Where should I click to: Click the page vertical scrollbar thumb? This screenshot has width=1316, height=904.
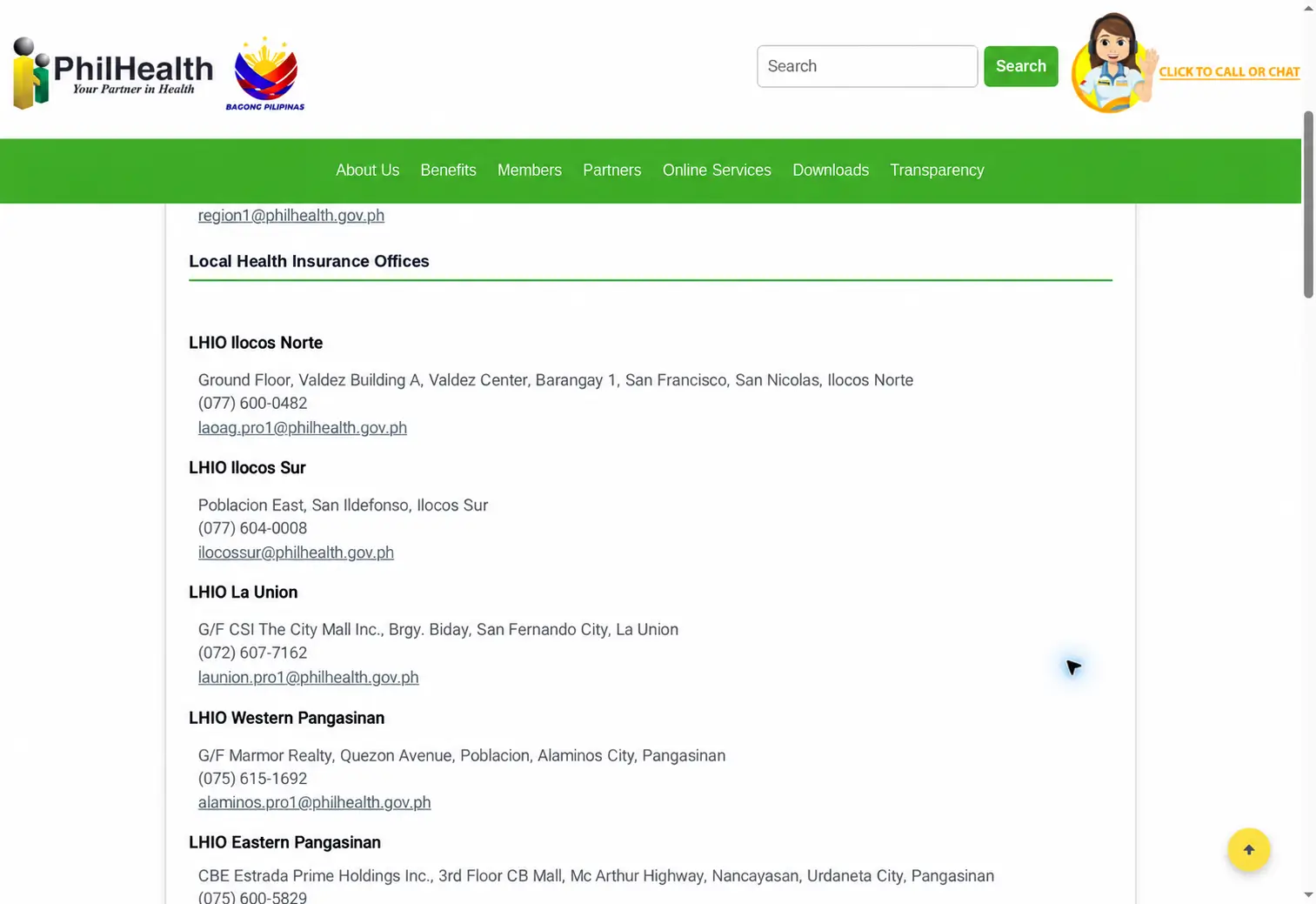(x=1308, y=204)
